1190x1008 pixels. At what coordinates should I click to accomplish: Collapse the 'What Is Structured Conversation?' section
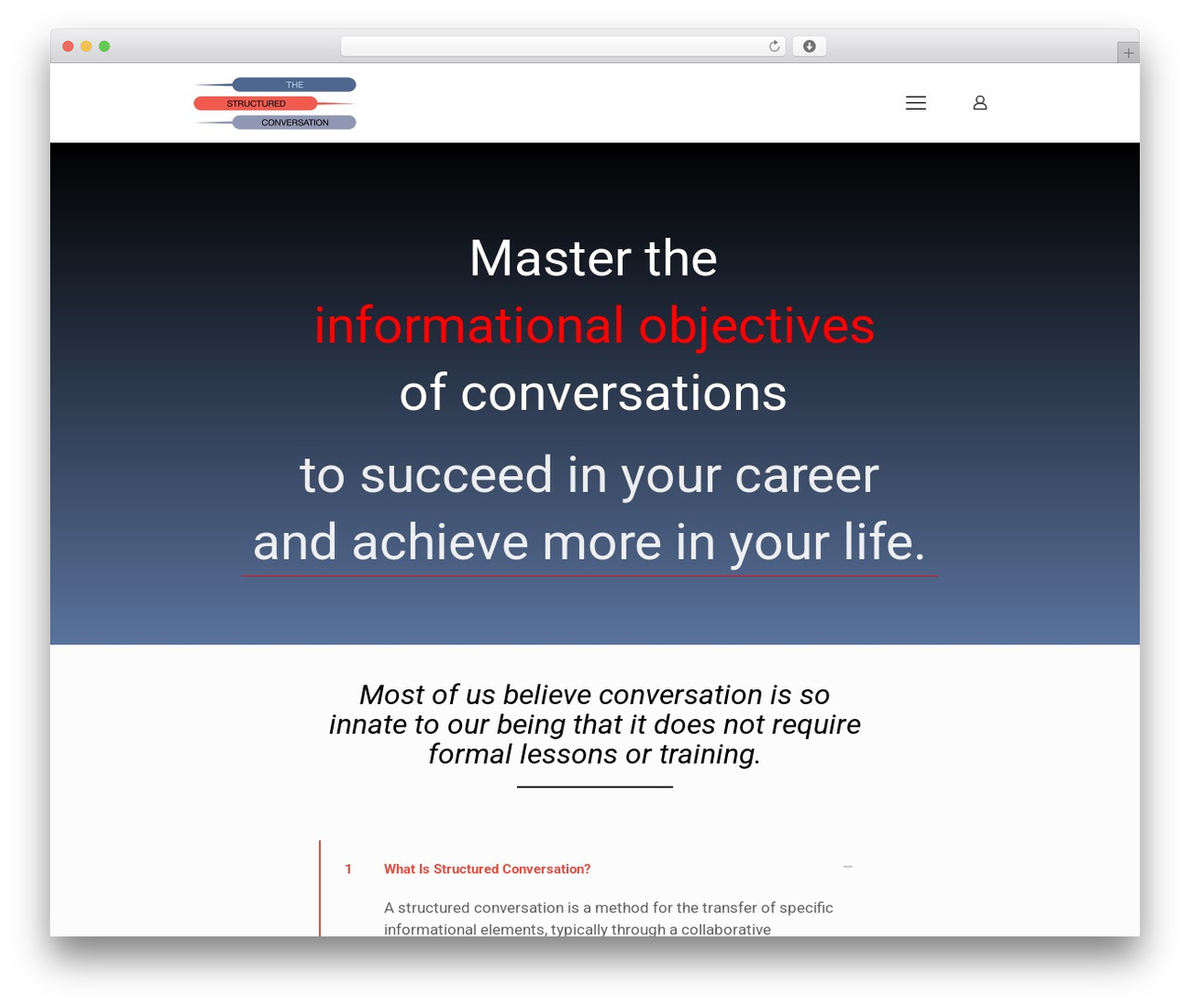[848, 867]
